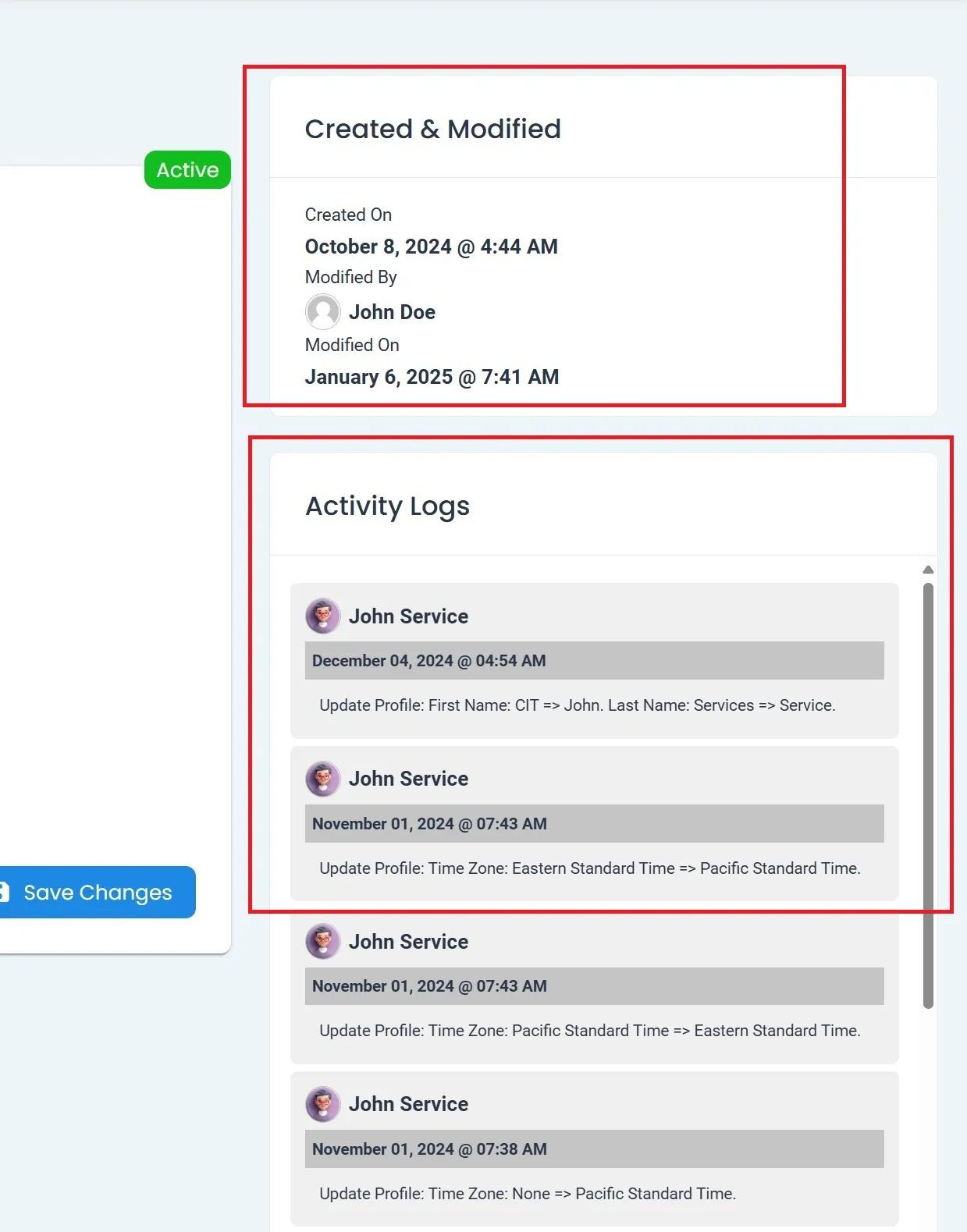Select the December 04, 2024 timestamp bar
967x1232 pixels.
point(593,661)
